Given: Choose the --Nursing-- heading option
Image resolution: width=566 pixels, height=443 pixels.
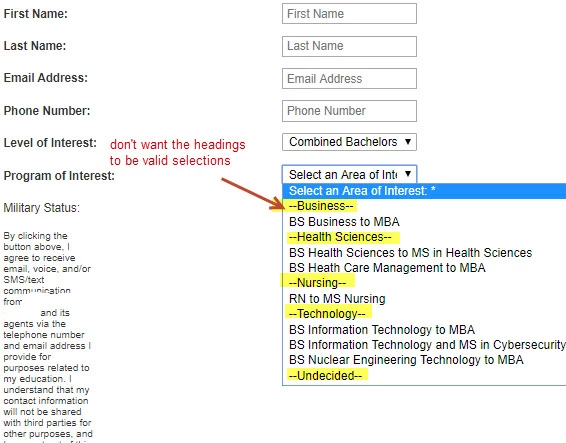Looking at the screenshot, I should click(424, 283).
